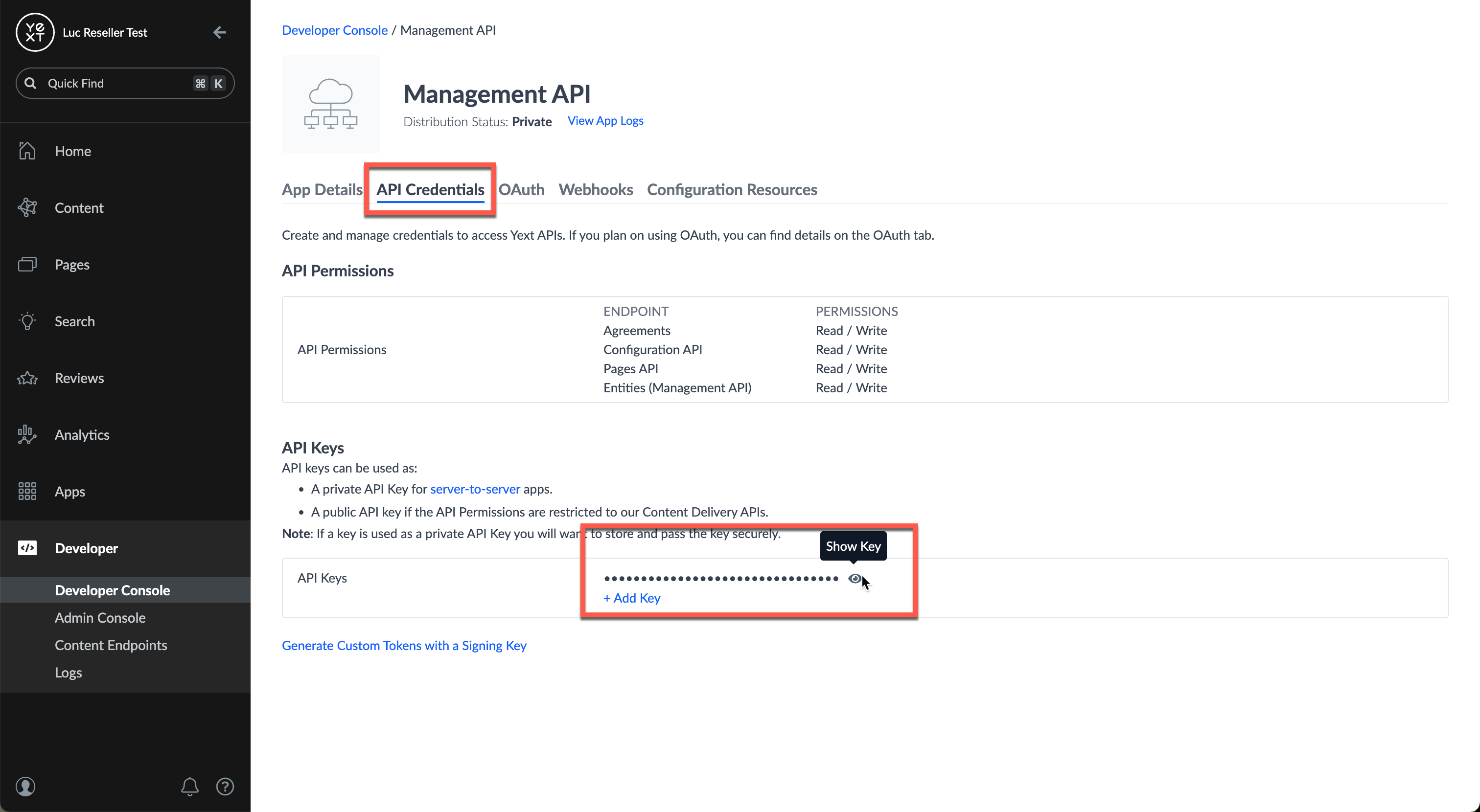Open the server-to-server link
Image resolution: width=1480 pixels, height=812 pixels.
(475, 489)
